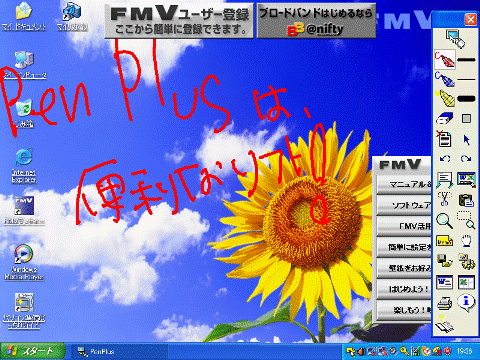Click the save-to-floppy icon with folder
480x360 pixels.
[445, 261]
